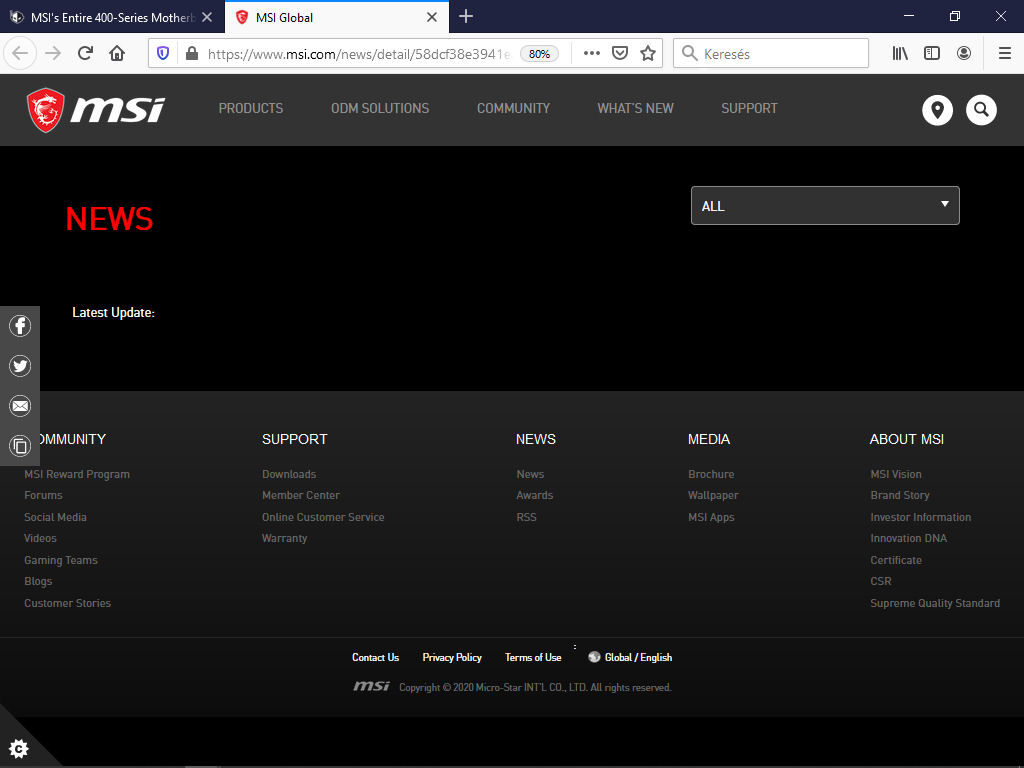Screen dimensions: 1024x768
Task: Save page to Pocket
Action: tap(620, 53)
